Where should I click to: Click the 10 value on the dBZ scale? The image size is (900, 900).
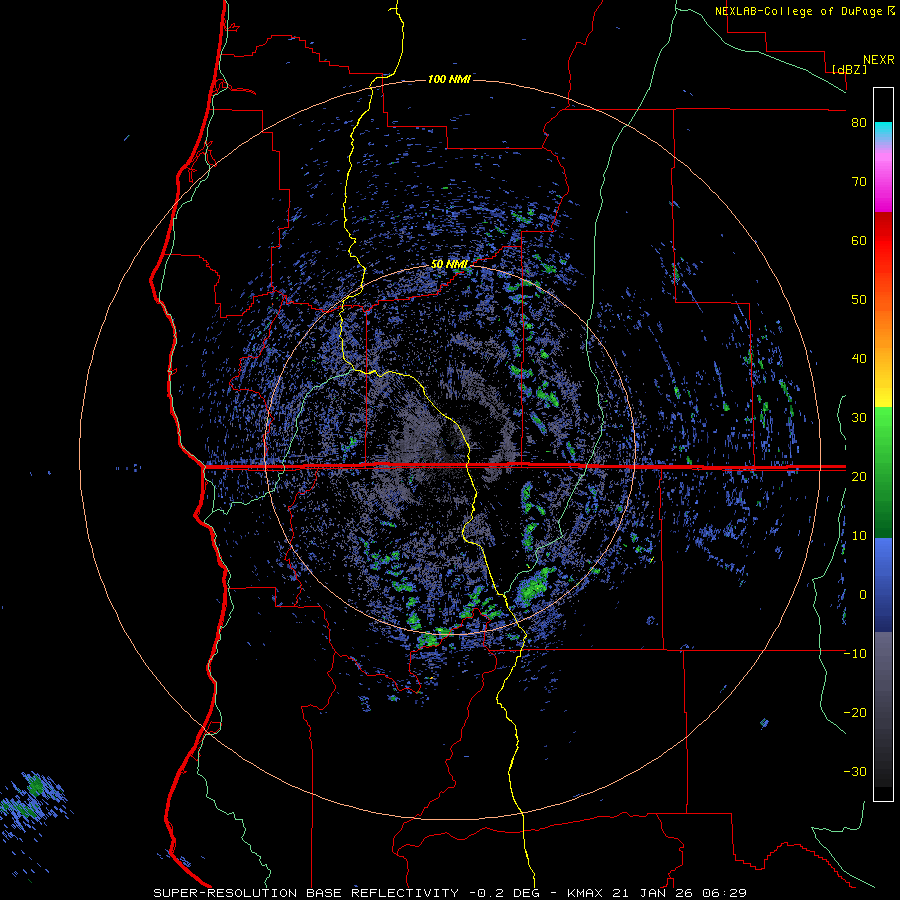click(x=859, y=536)
